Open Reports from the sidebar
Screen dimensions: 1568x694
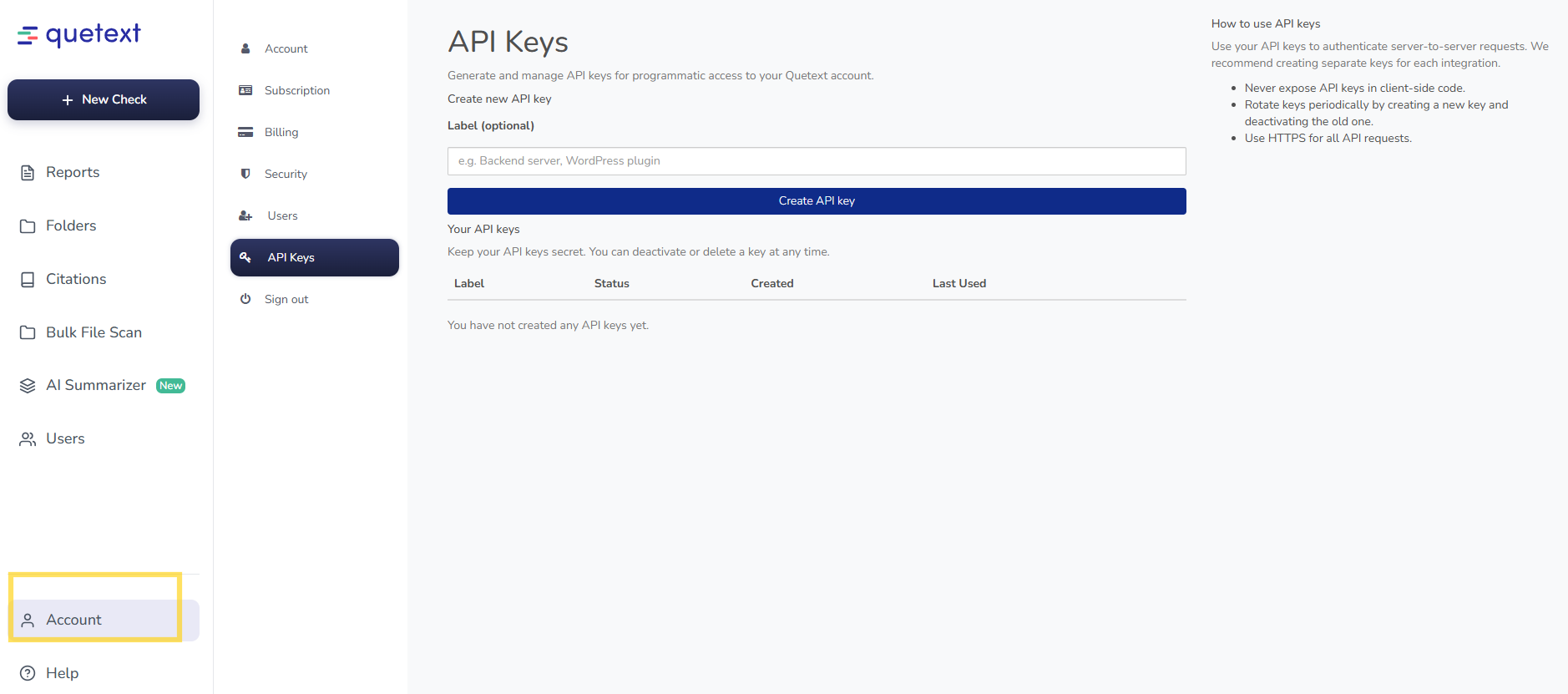pos(73,172)
